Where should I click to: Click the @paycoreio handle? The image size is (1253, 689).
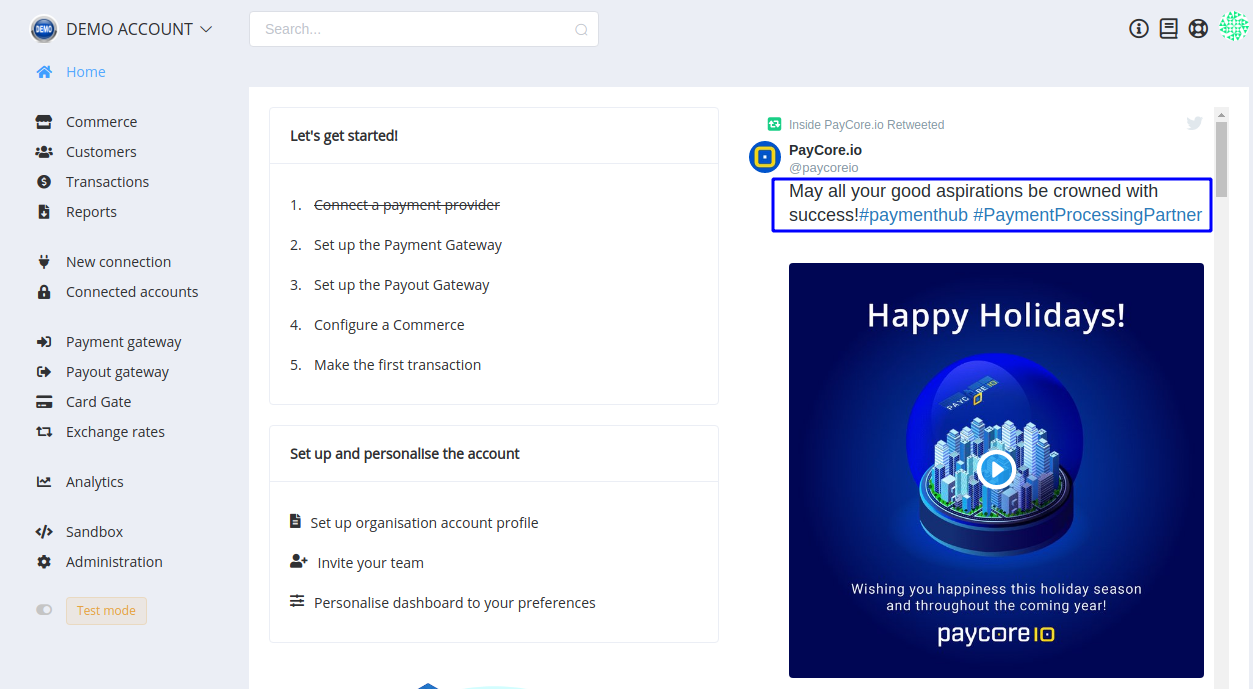point(824,168)
